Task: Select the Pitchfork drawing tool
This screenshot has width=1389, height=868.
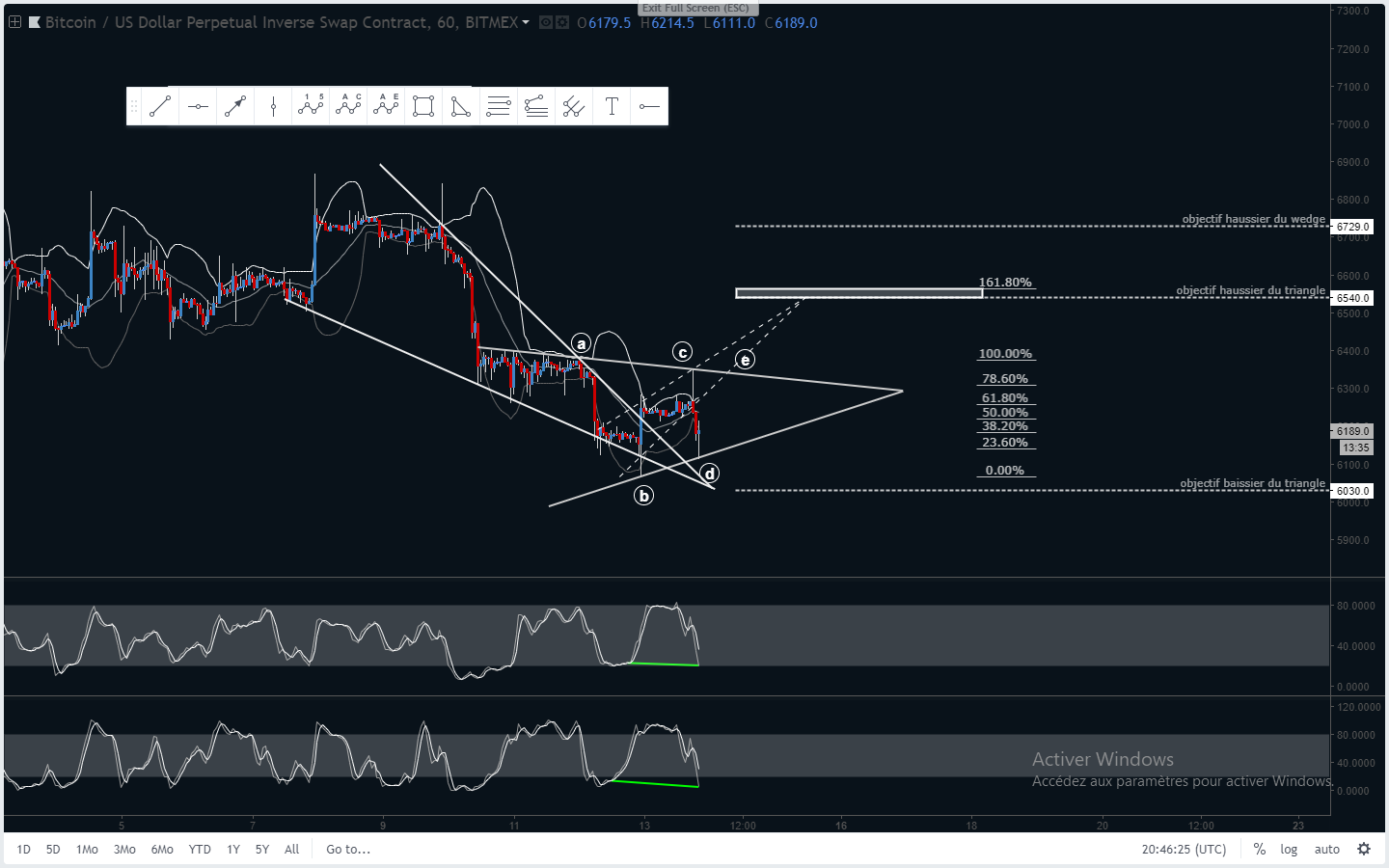Action: [574, 106]
